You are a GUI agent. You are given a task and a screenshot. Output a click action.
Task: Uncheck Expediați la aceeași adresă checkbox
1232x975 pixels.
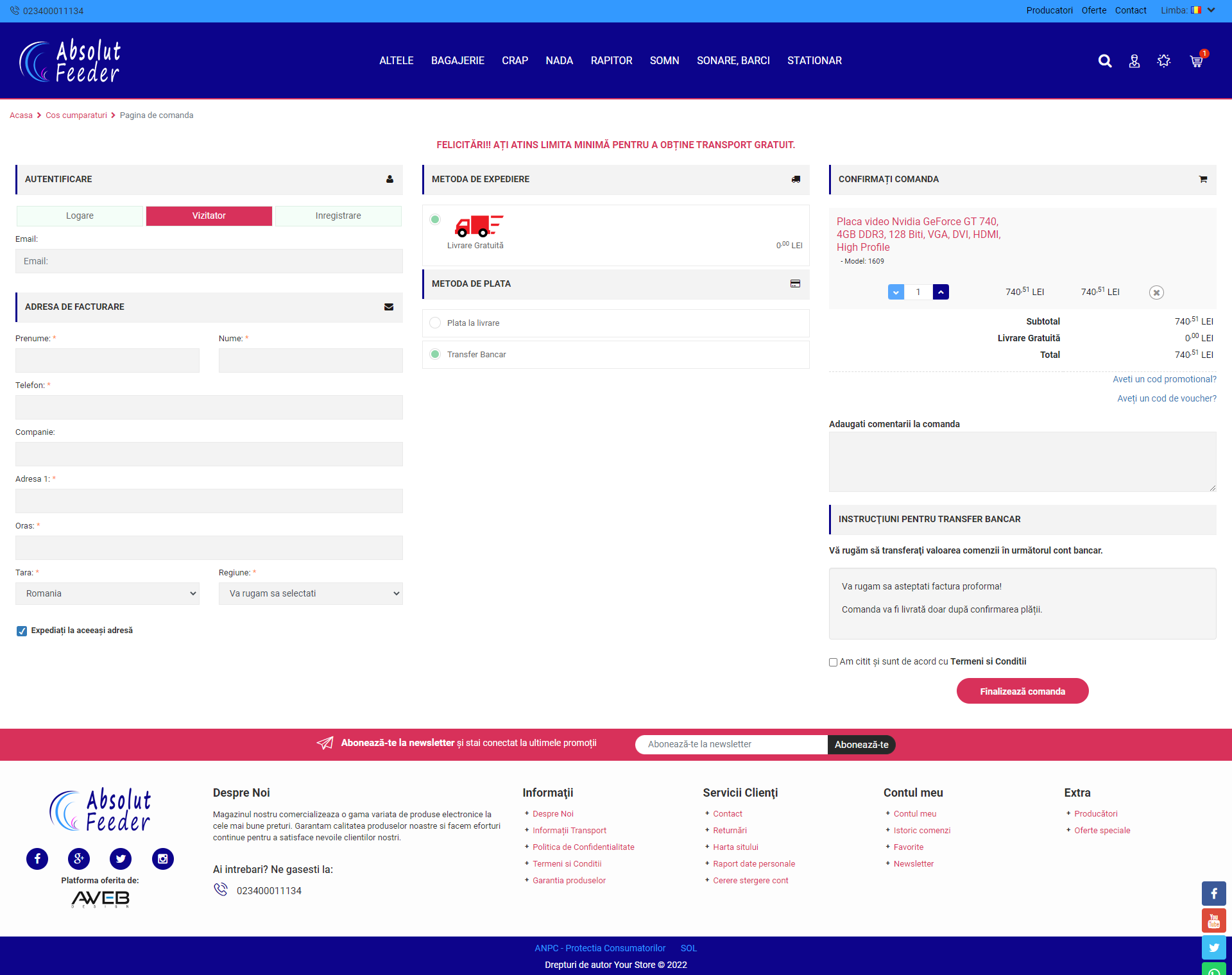[x=22, y=631]
